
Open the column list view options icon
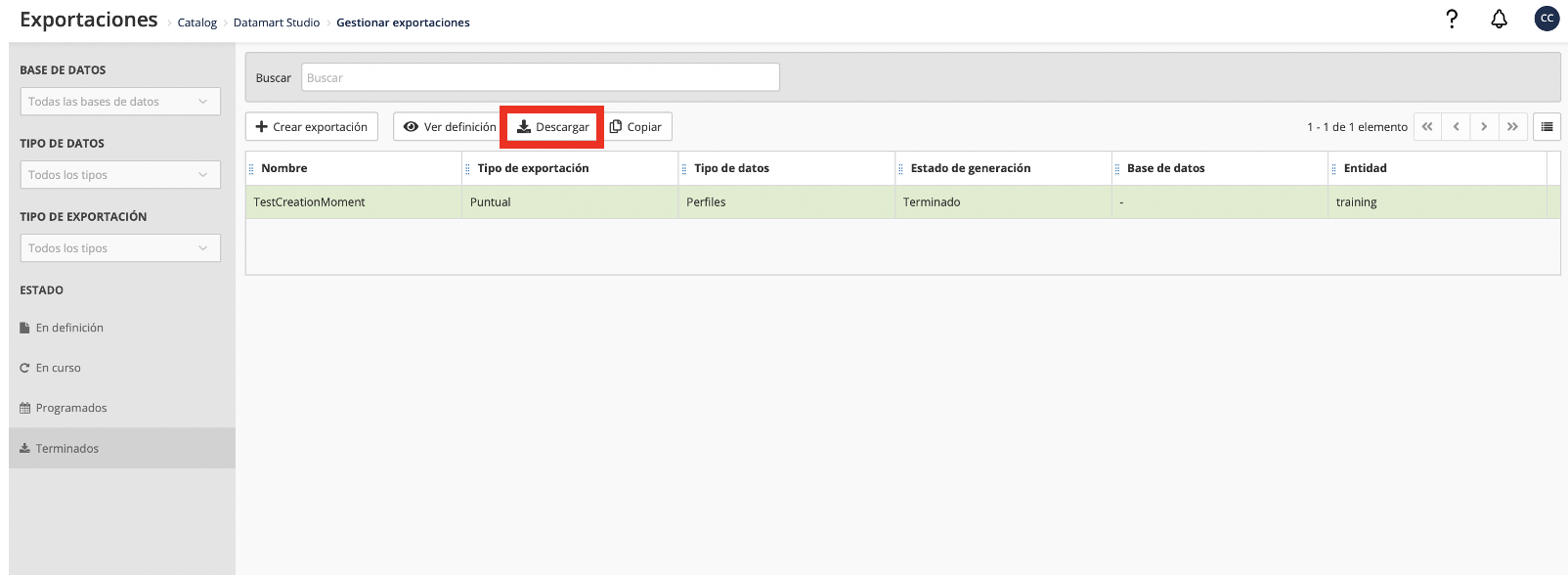pyautogui.click(x=1546, y=127)
